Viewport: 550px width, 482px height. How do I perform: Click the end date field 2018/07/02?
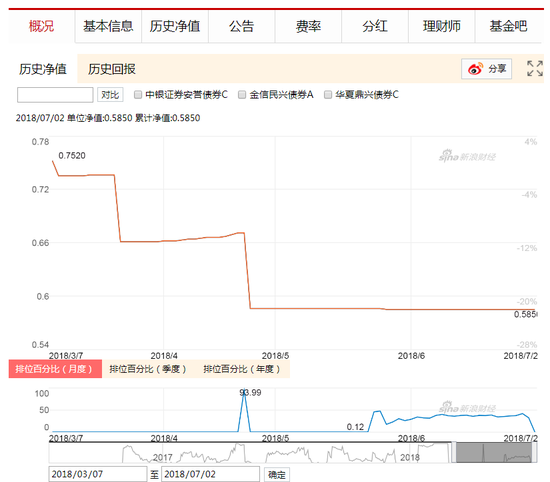(210, 474)
